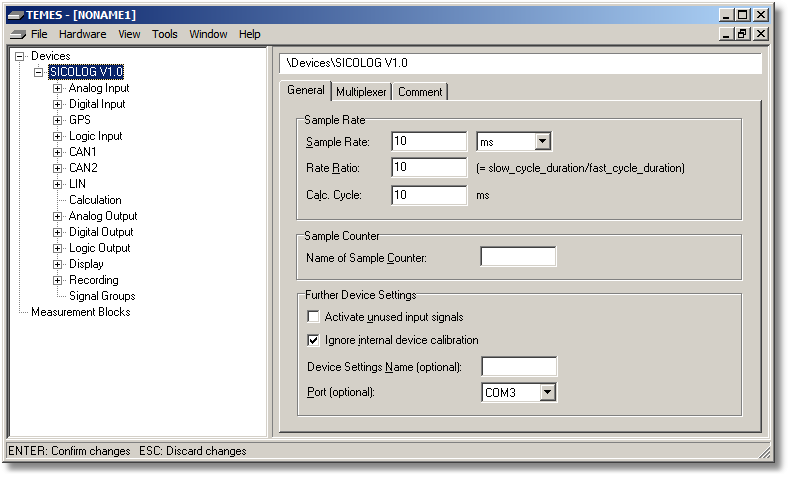Click the document icon beside File menu
Screen dimensions: 789x477
[x=18, y=34]
